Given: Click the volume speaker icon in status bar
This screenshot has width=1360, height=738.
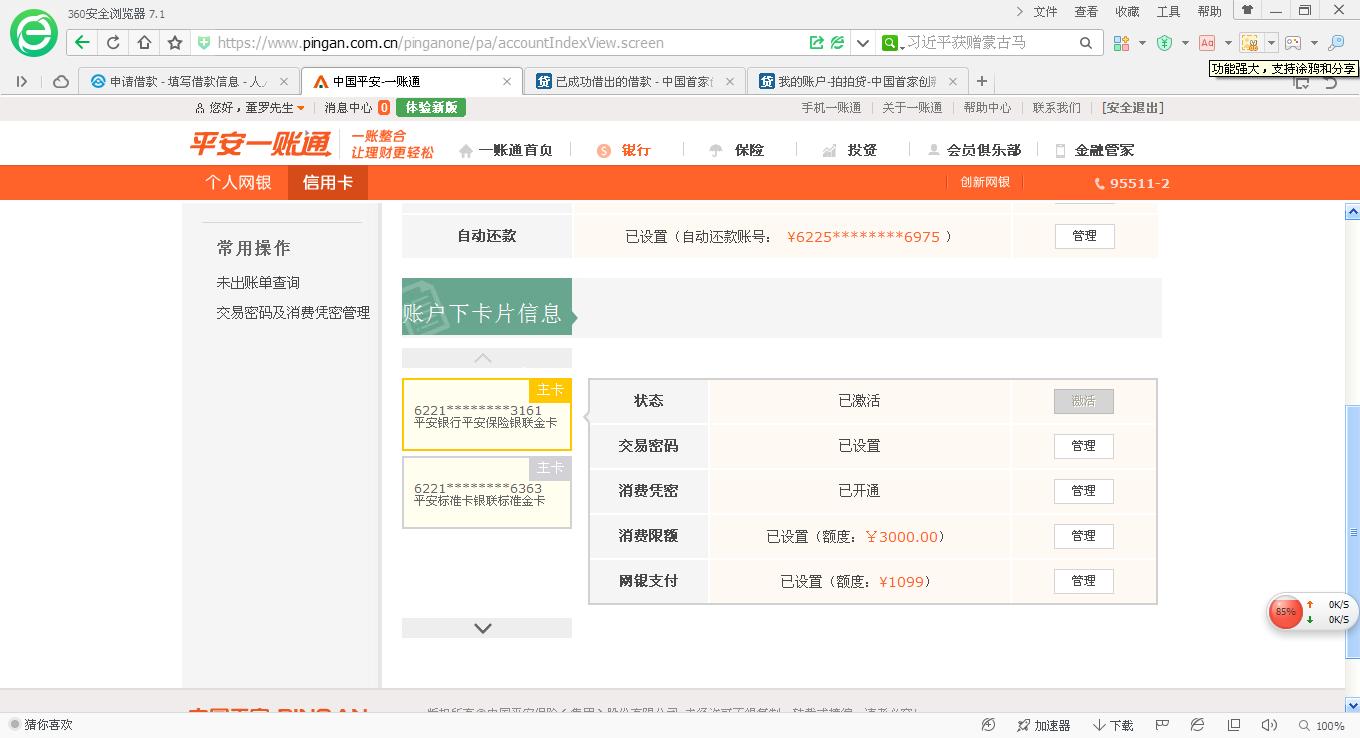Looking at the screenshot, I should click(x=1269, y=725).
